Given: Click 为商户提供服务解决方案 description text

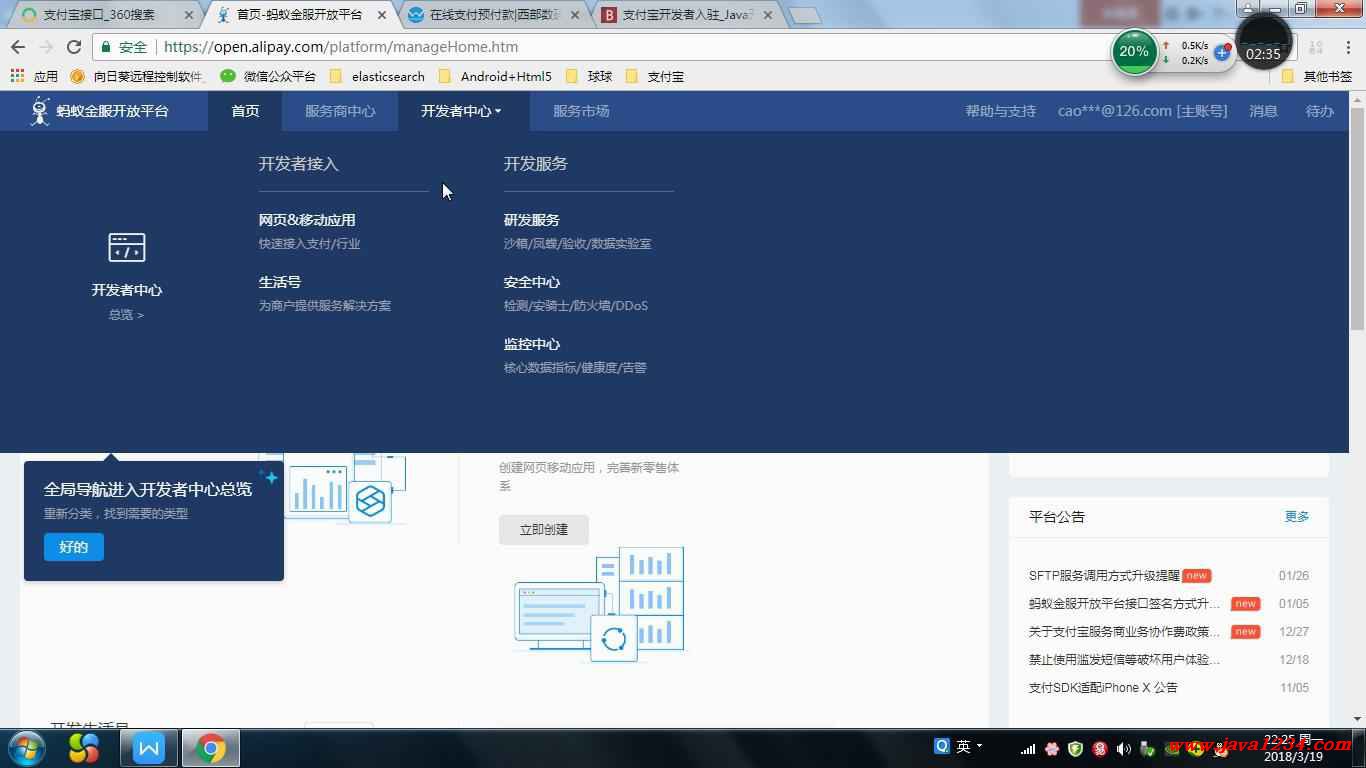Looking at the screenshot, I should [325, 306].
